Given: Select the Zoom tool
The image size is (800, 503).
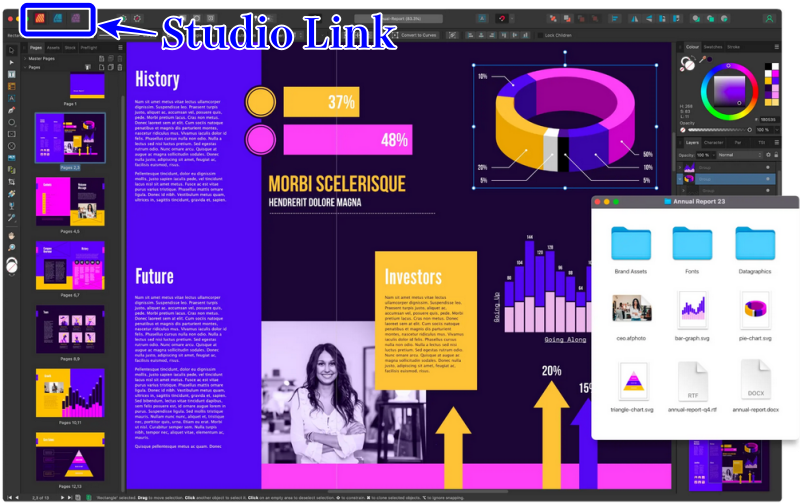Looking at the screenshot, I should 11,248.
